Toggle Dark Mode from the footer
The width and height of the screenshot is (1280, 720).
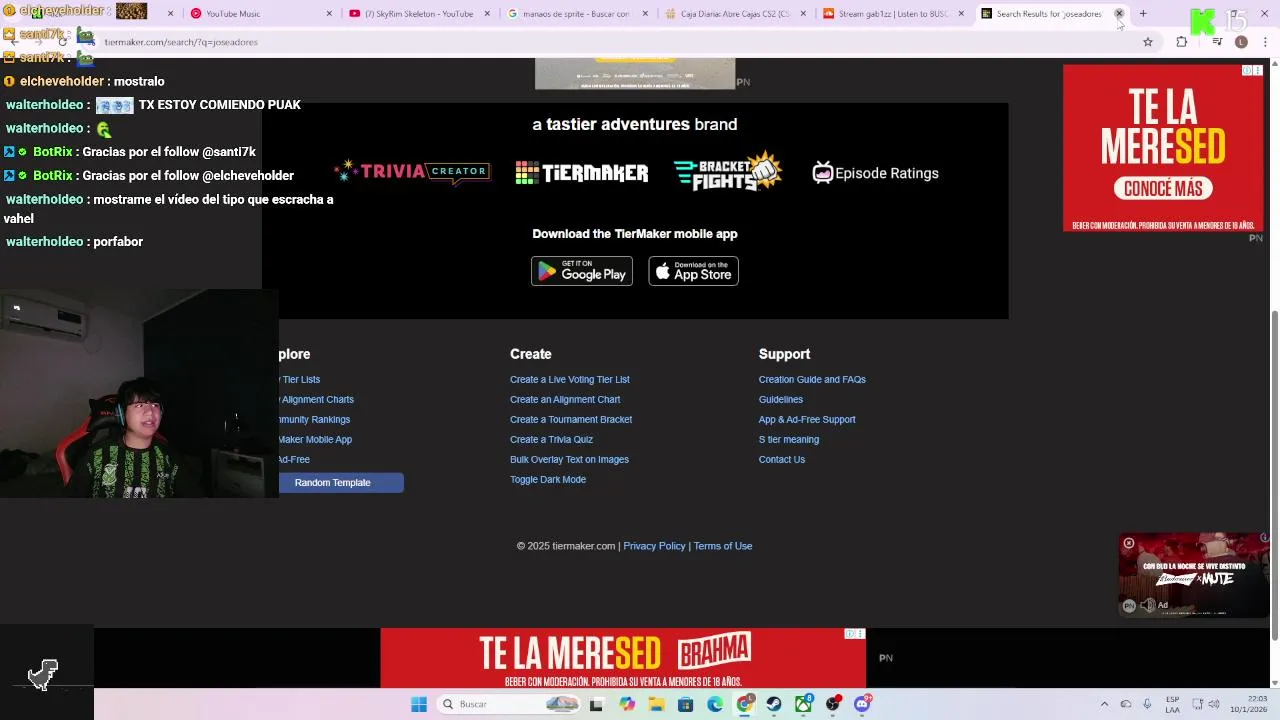click(x=548, y=480)
